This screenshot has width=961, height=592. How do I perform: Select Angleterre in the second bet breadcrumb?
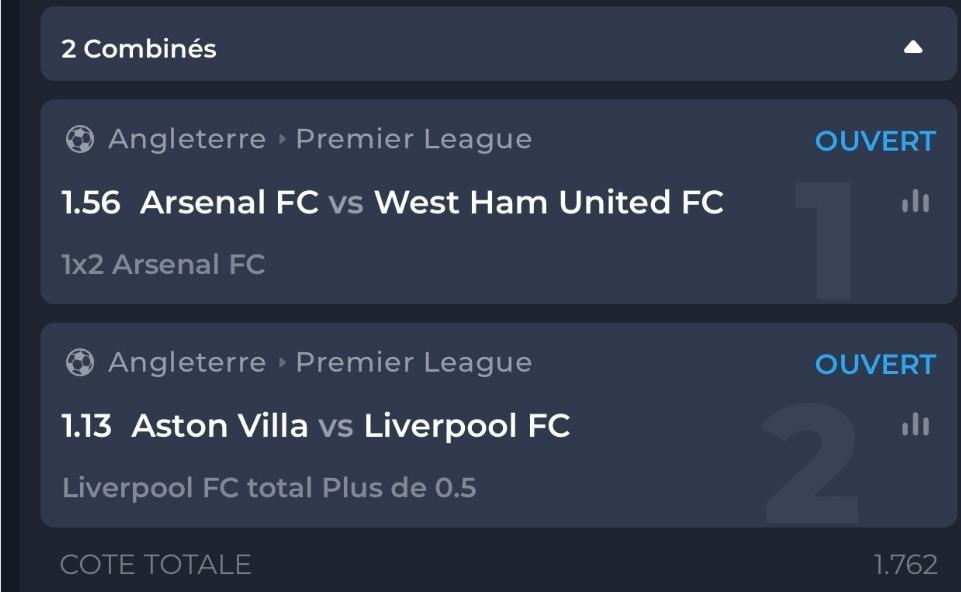(x=187, y=362)
